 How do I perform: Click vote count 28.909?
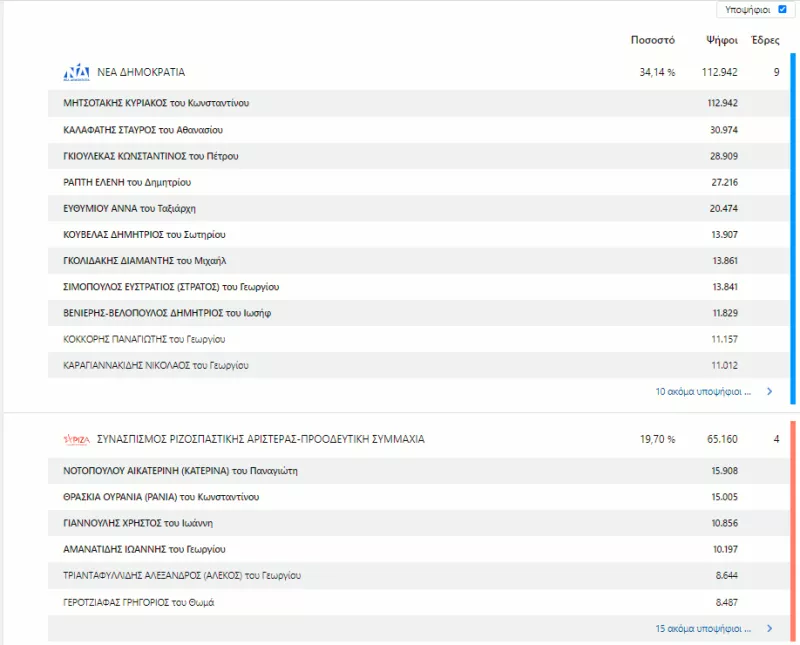point(723,156)
